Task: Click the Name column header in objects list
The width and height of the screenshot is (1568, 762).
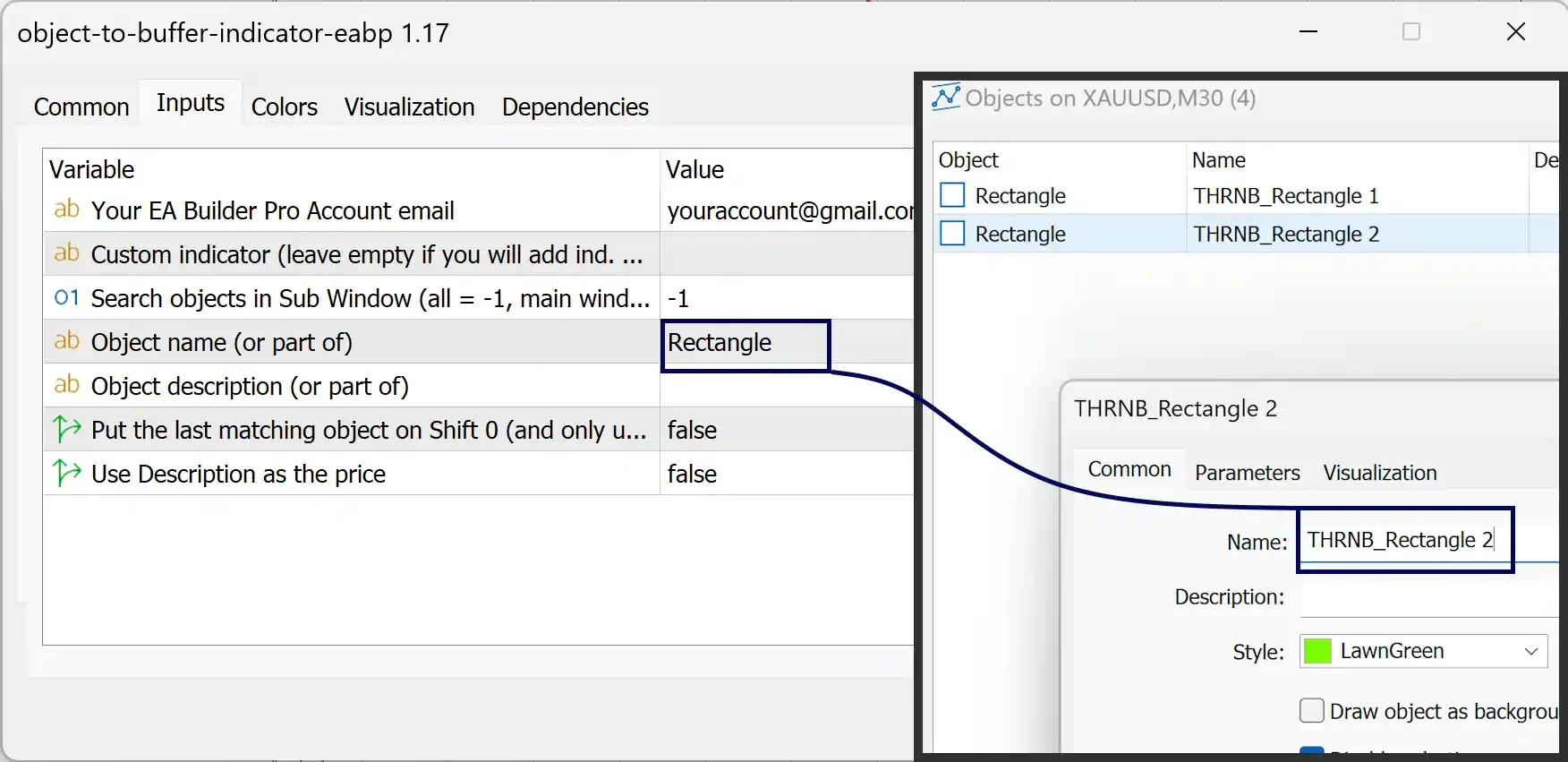Action: point(1358,159)
